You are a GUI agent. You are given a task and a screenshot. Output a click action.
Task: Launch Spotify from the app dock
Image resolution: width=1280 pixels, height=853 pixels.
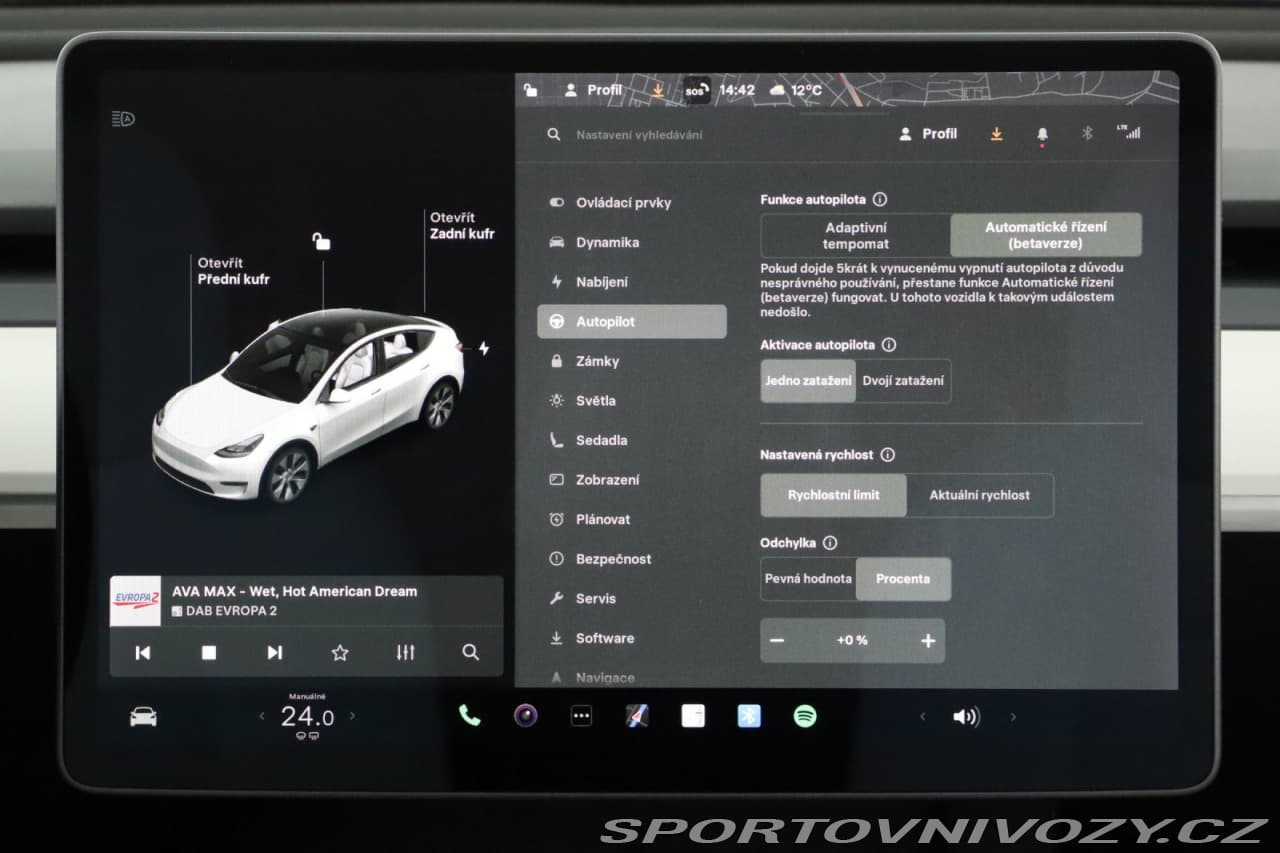[805, 716]
